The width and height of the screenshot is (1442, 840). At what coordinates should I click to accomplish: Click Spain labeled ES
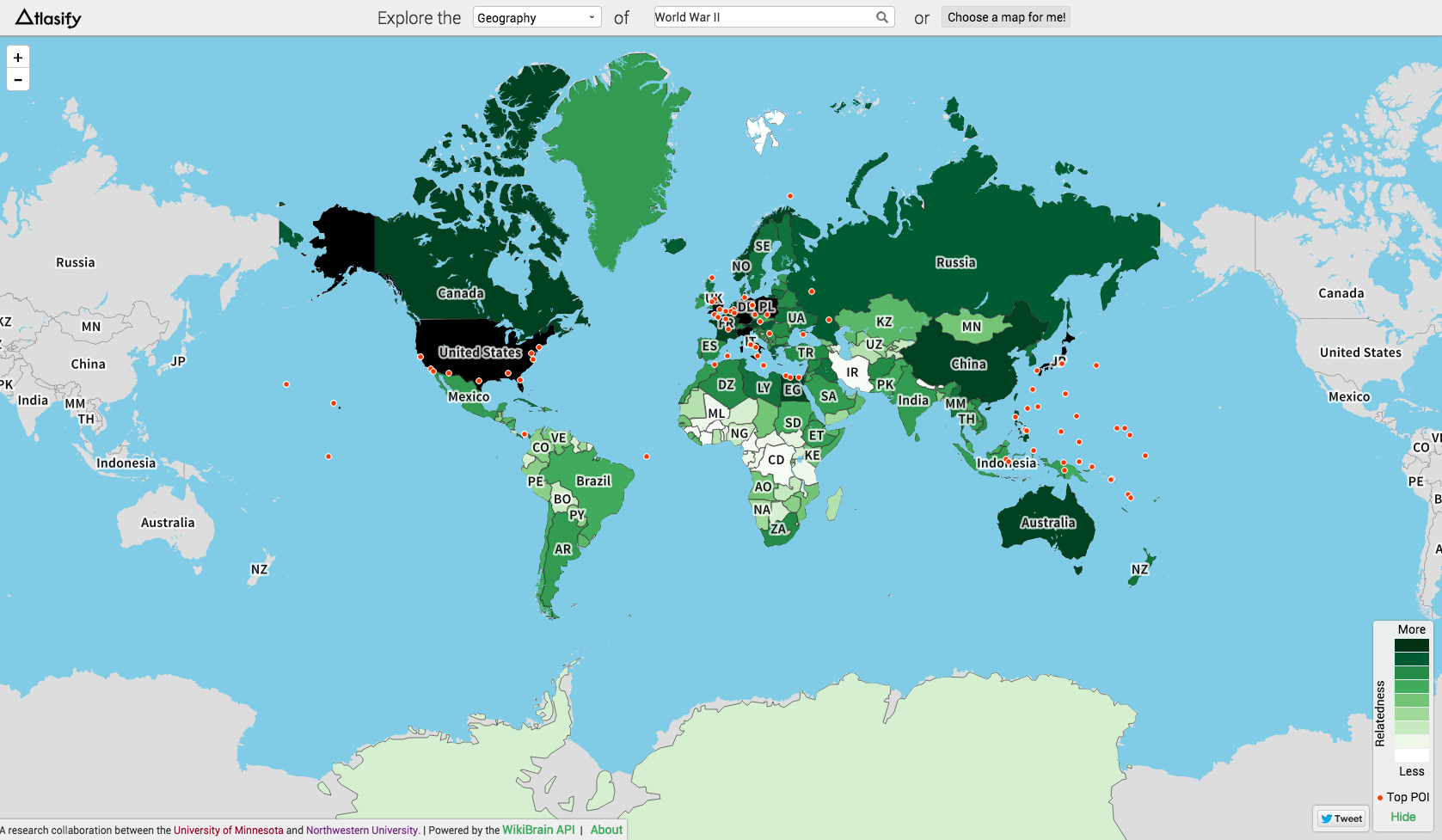coord(709,346)
